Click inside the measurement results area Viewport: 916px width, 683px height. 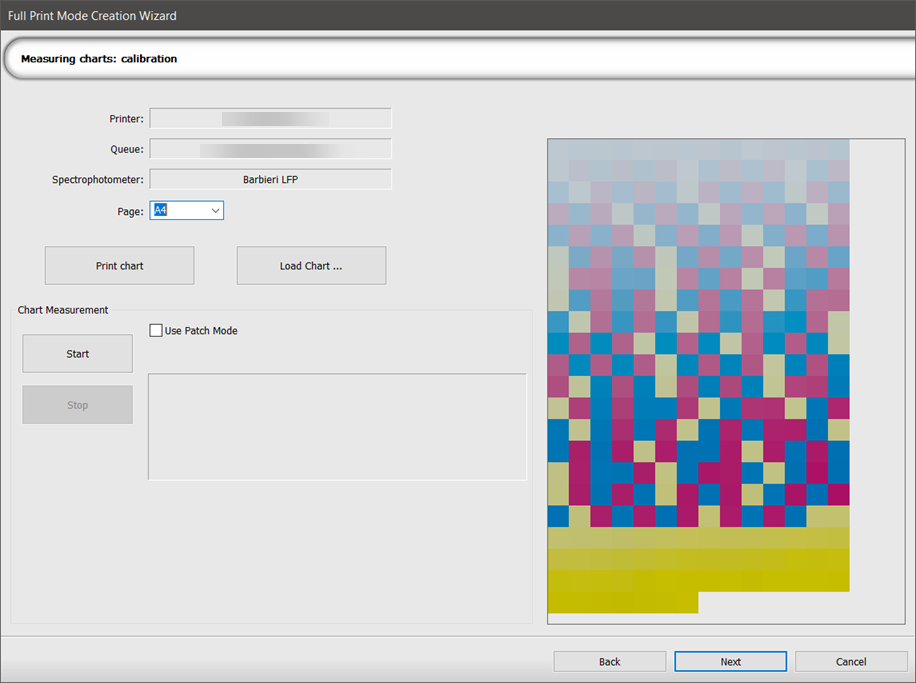pos(337,426)
